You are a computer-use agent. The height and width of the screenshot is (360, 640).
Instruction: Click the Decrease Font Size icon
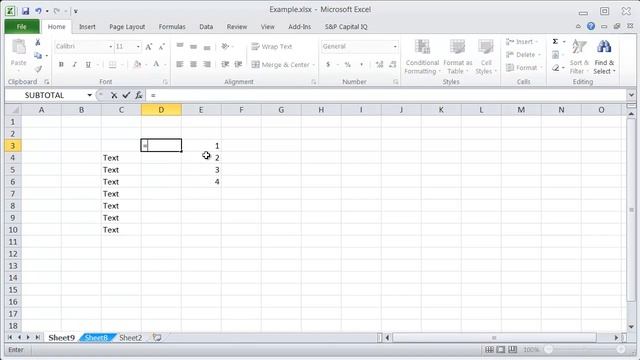[162, 47]
